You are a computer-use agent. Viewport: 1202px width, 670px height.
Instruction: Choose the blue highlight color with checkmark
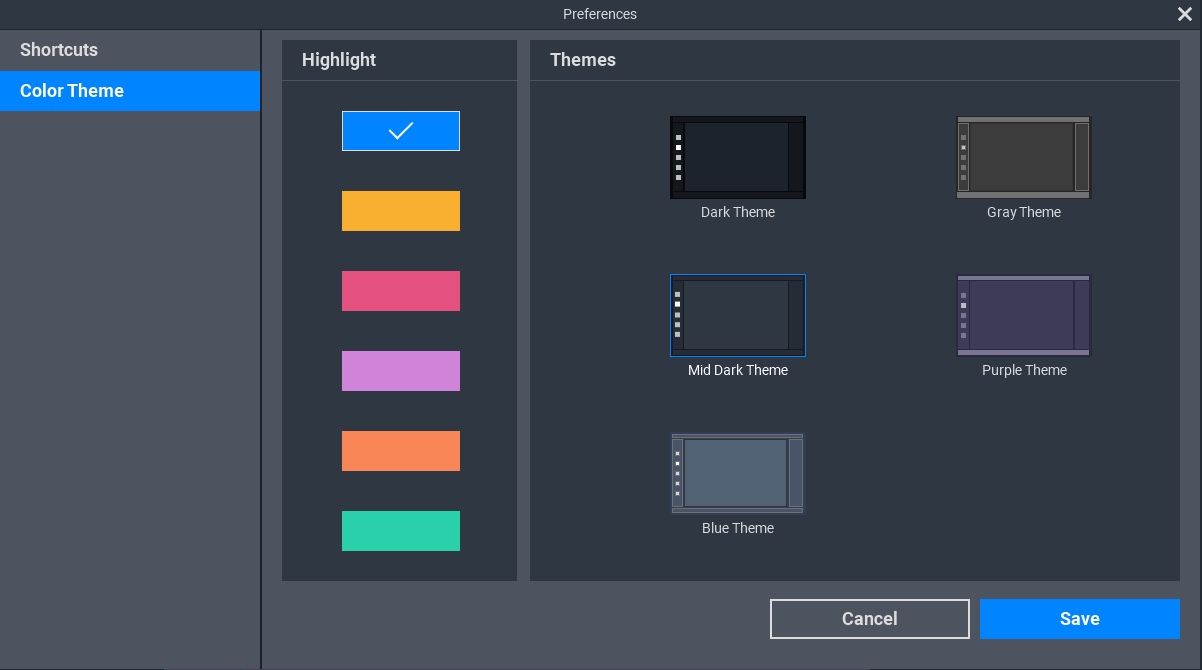pyautogui.click(x=400, y=131)
